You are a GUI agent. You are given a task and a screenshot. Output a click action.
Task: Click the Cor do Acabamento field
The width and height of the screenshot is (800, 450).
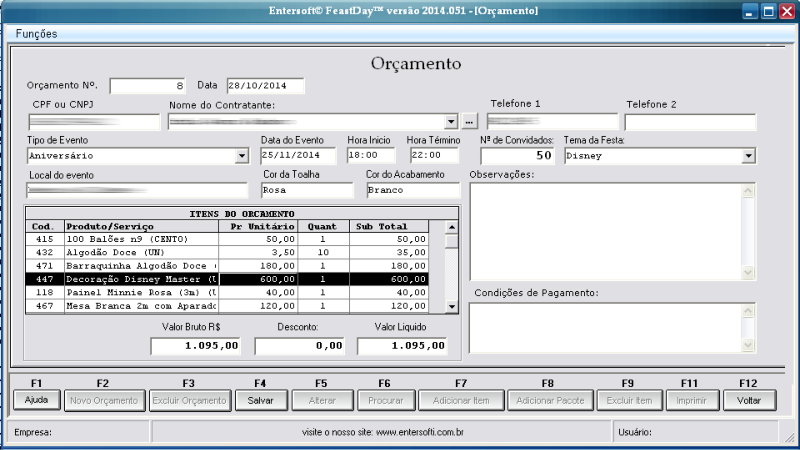click(x=413, y=190)
